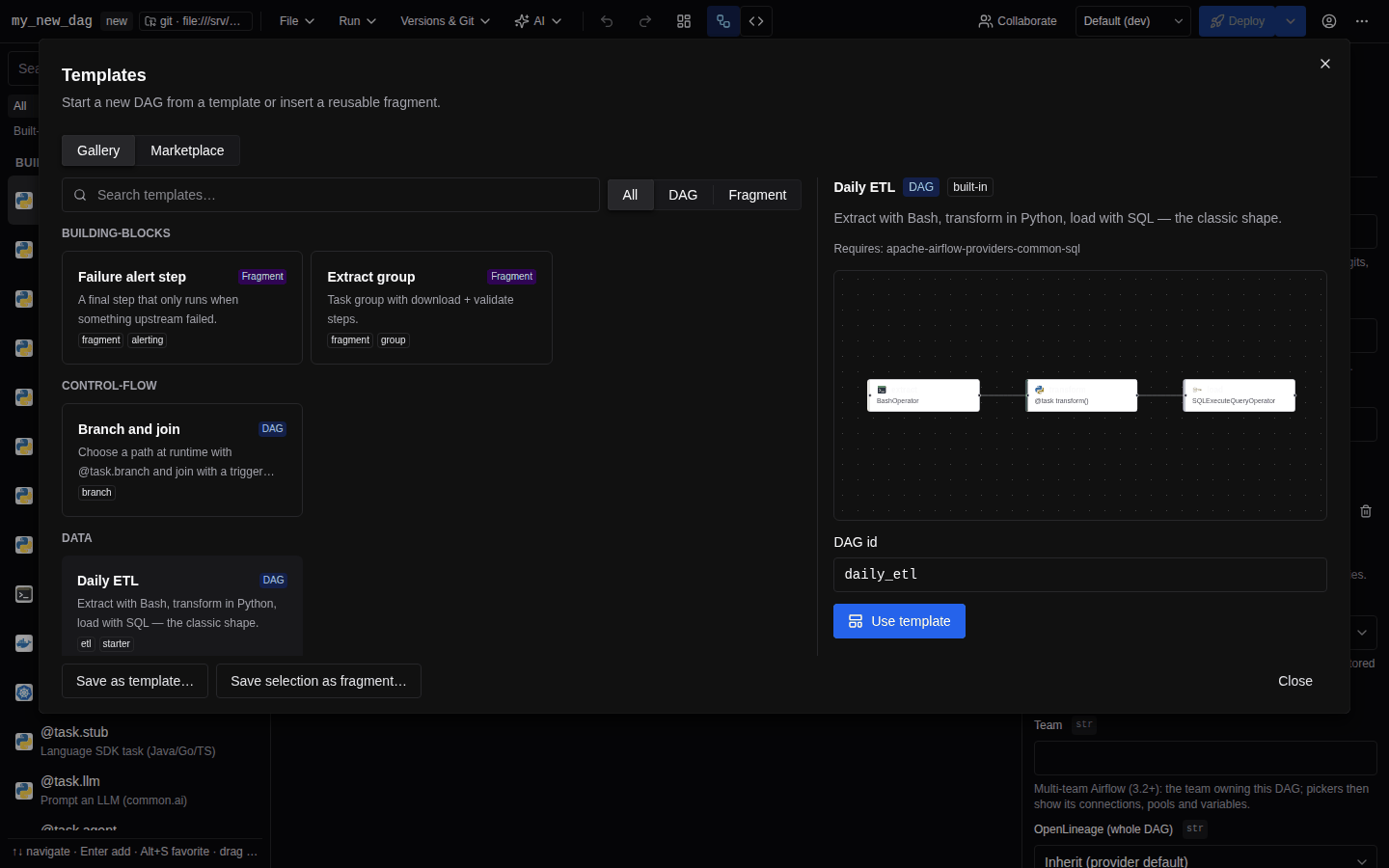Click the Use template button
The height and width of the screenshot is (868, 1389).
[899, 621]
